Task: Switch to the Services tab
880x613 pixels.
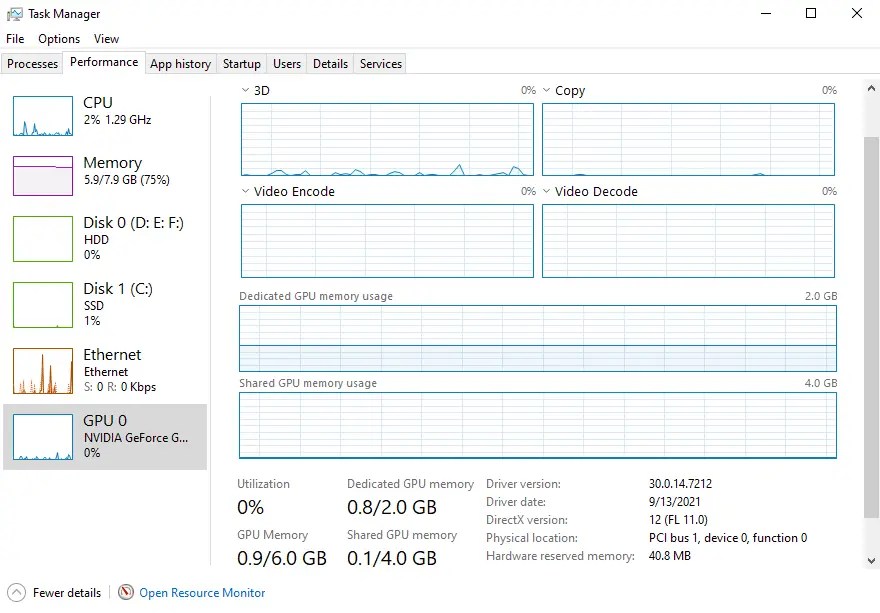Action: tap(380, 63)
